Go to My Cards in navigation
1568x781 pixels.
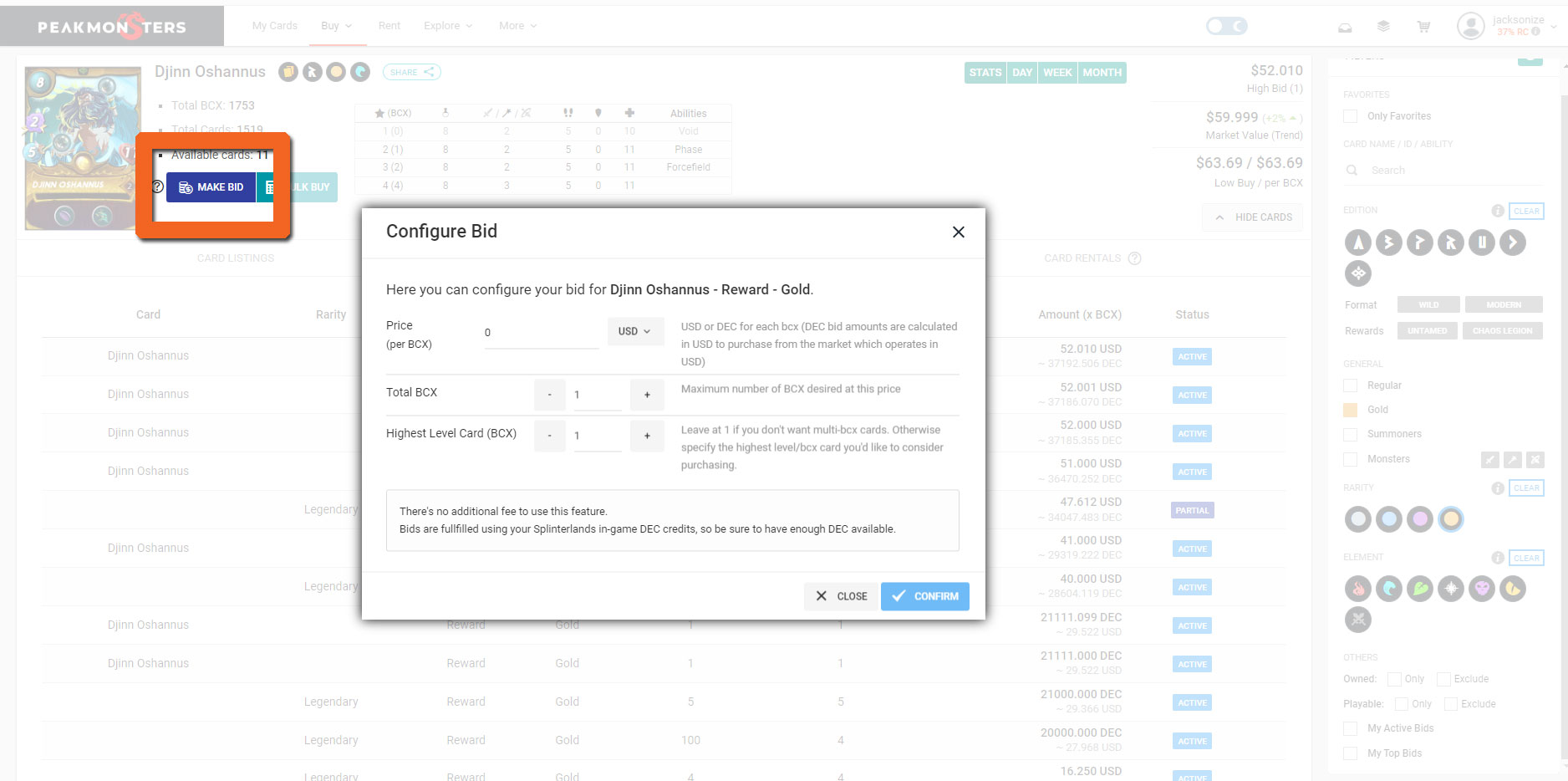(275, 26)
